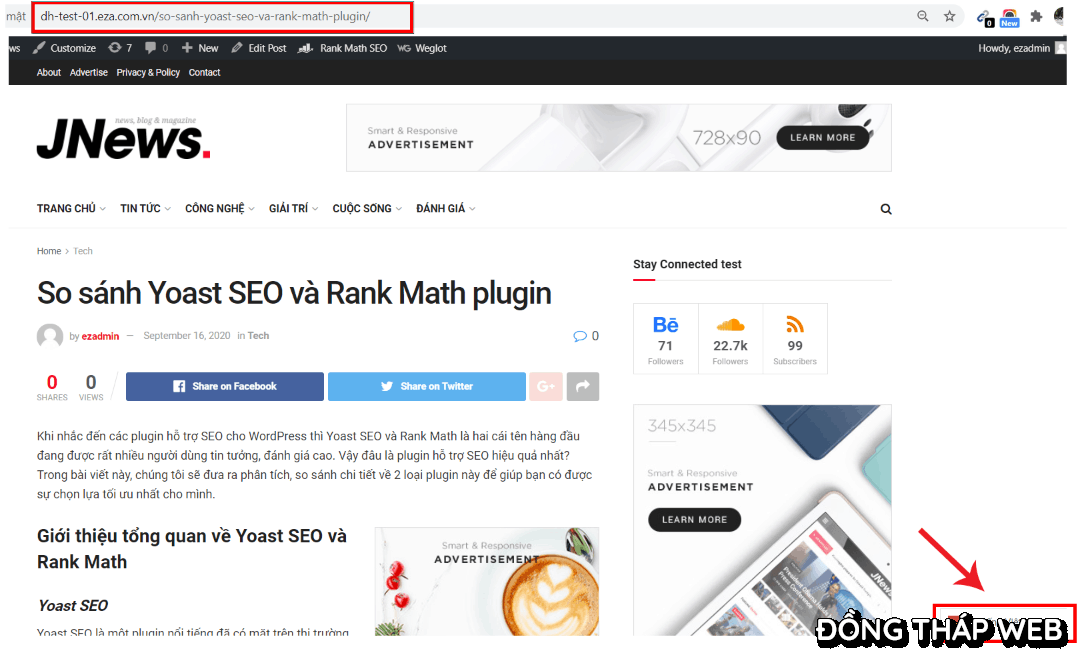Viewport: 1081px width, 661px height.
Task: Click the browser address bar URL
Action: (205, 17)
